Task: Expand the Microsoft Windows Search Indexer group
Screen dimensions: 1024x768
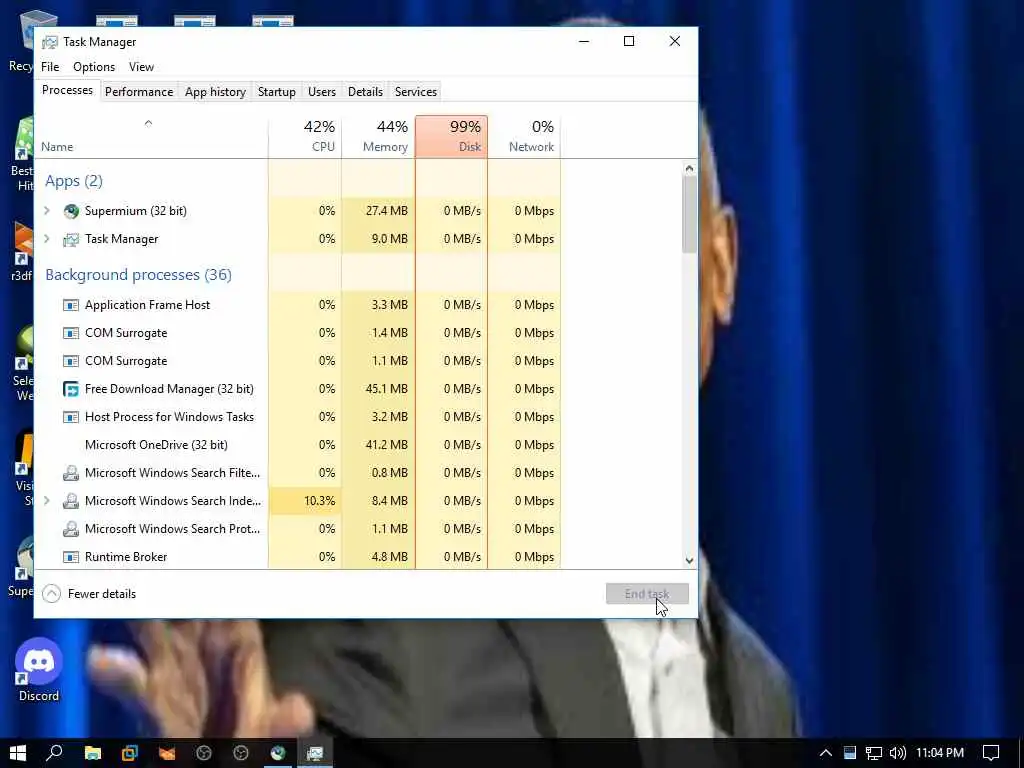Action: click(x=47, y=501)
